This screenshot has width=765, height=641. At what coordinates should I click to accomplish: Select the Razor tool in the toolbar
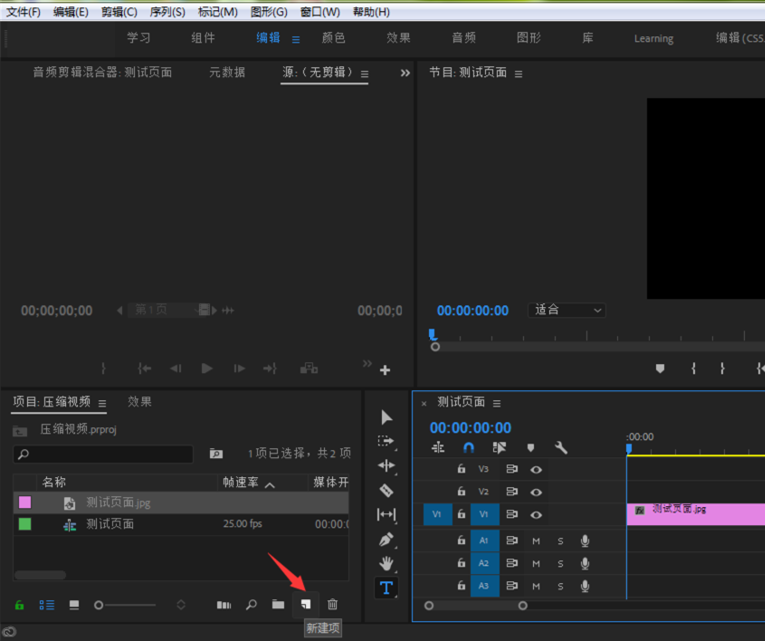tap(386, 490)
